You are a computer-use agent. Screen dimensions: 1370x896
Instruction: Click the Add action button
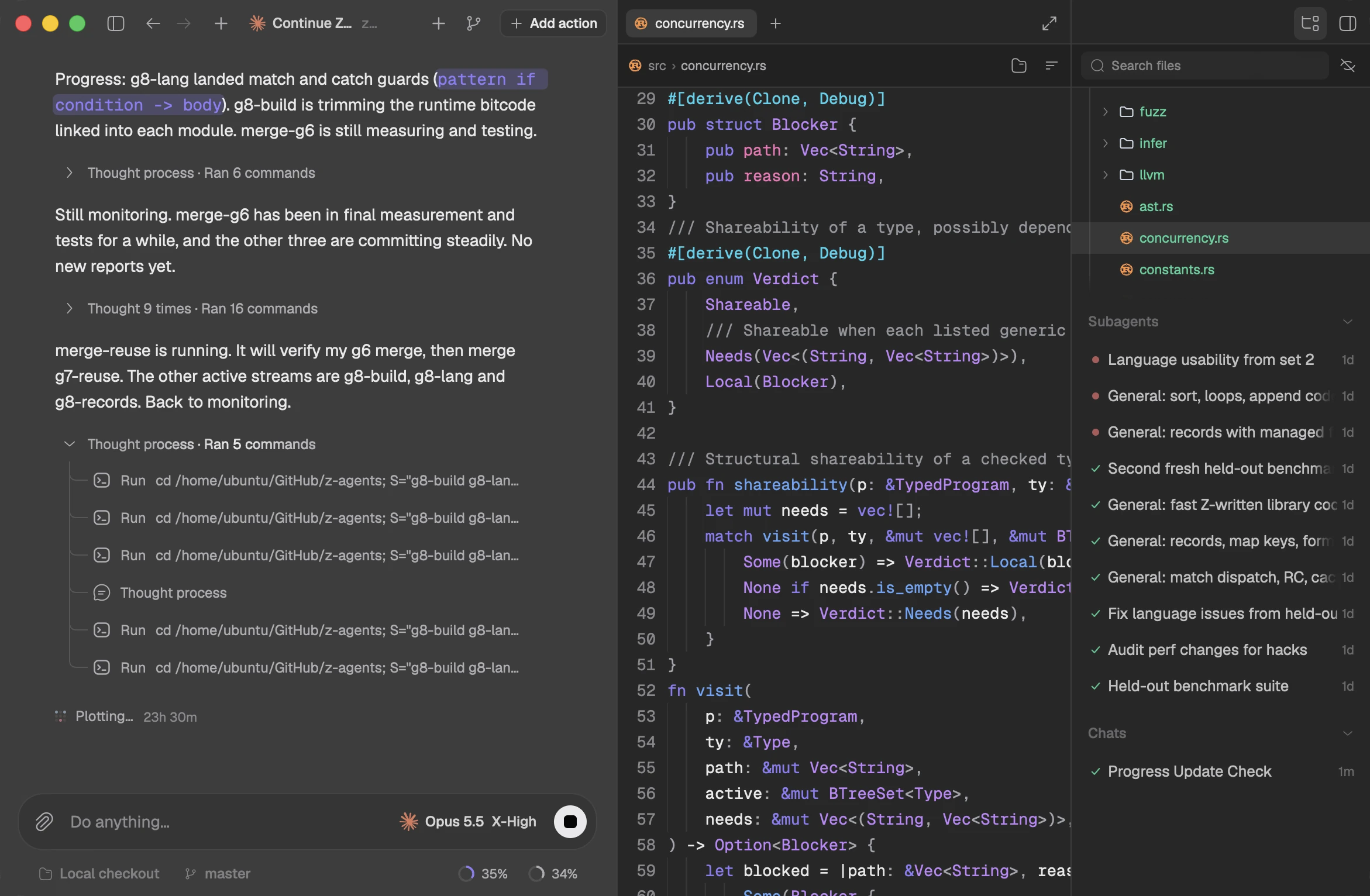click(553, 23)
